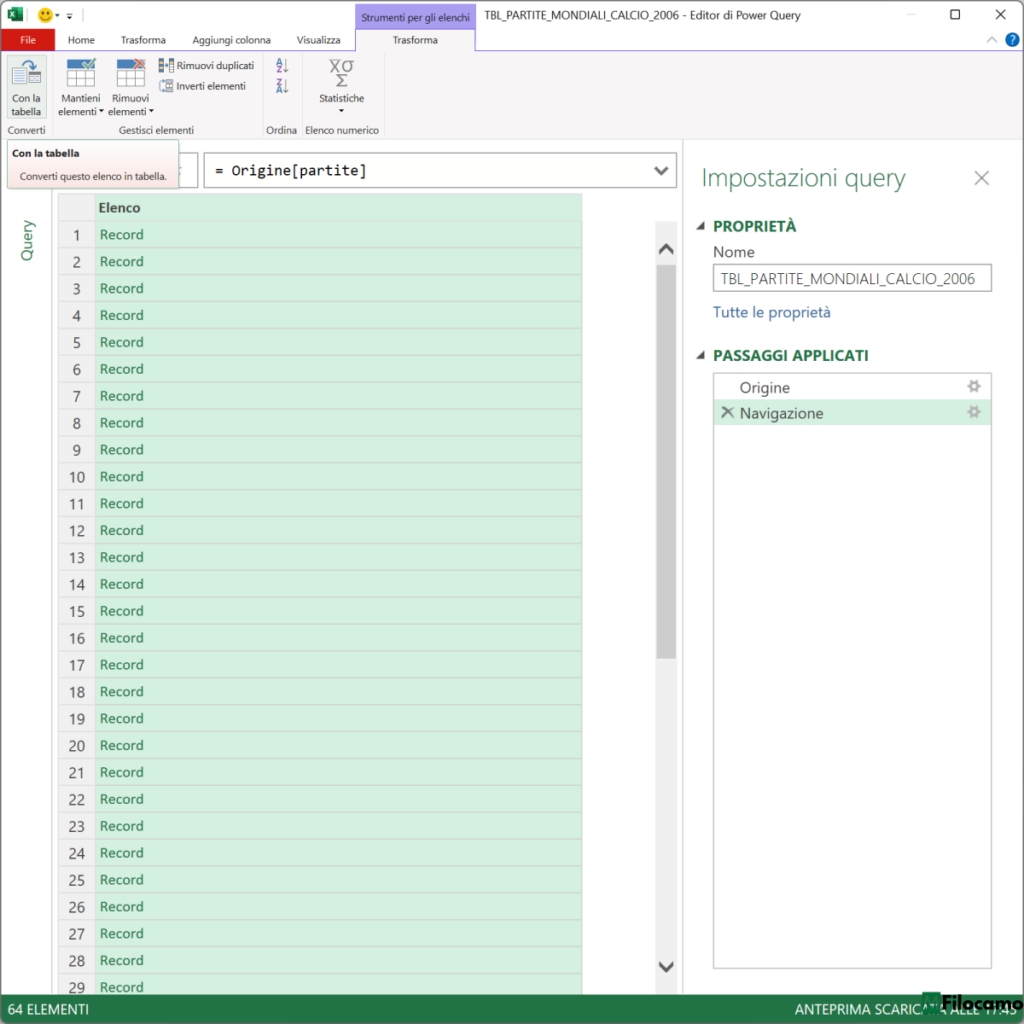Convert list with Con la tabella button
The image size is (1024, 1024).
26,88
